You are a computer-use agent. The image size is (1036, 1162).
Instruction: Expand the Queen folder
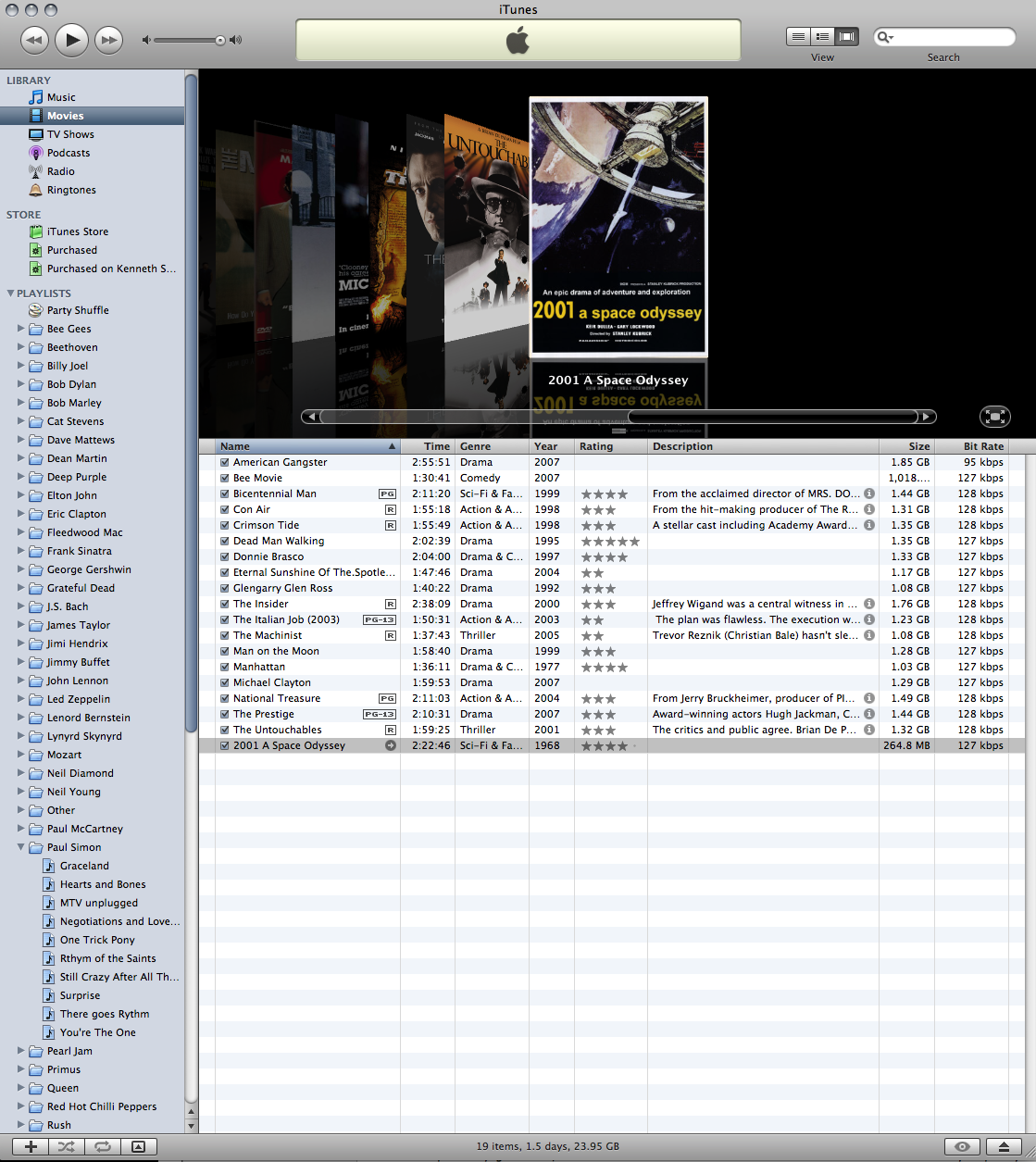(21, 1088)
